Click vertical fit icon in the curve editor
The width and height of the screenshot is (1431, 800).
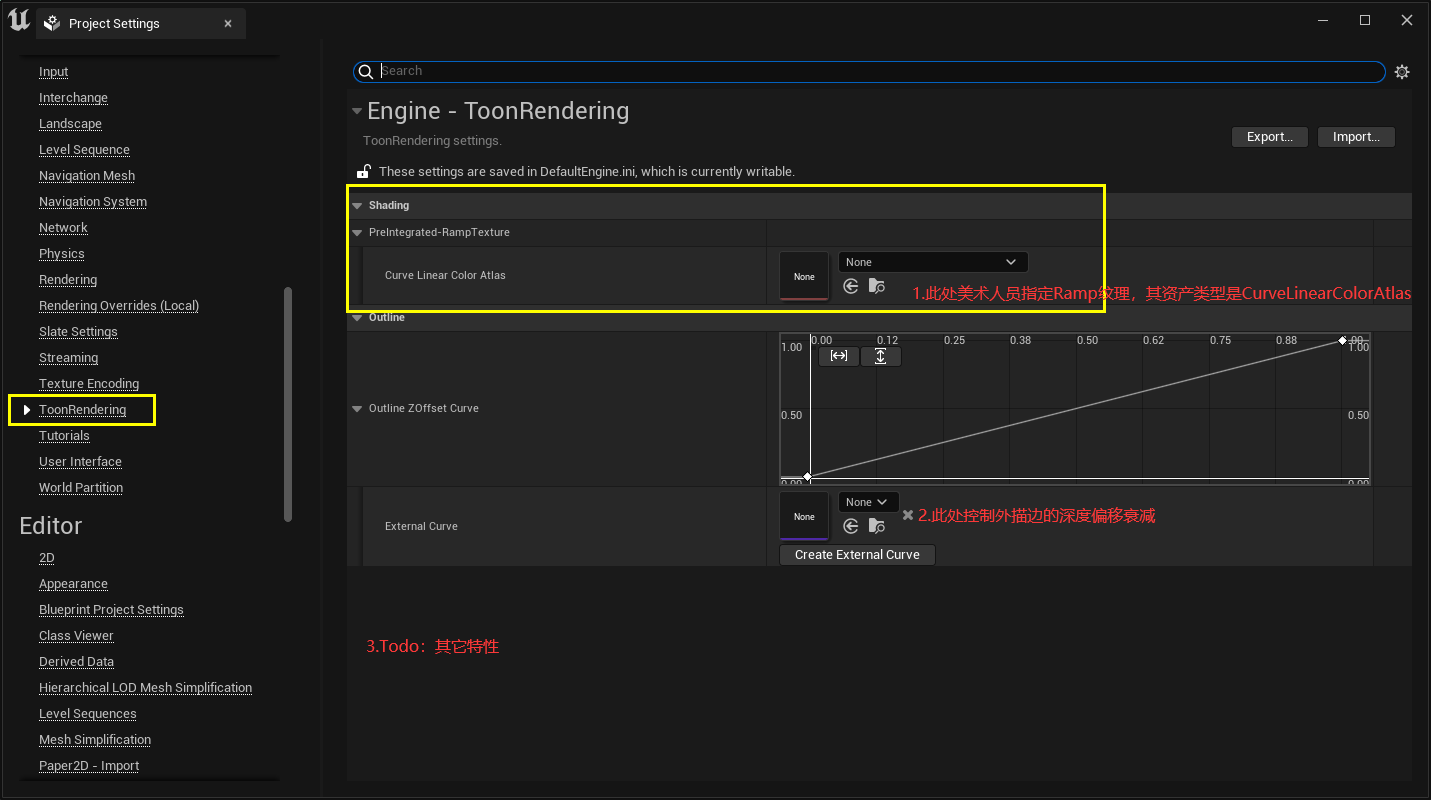[881, 355]
